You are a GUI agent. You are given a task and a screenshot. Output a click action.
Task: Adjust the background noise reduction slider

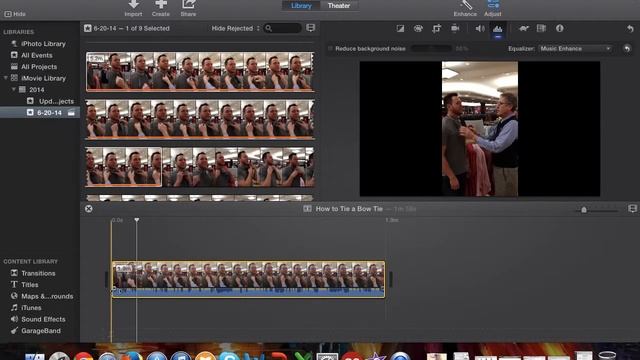point(431,49)
